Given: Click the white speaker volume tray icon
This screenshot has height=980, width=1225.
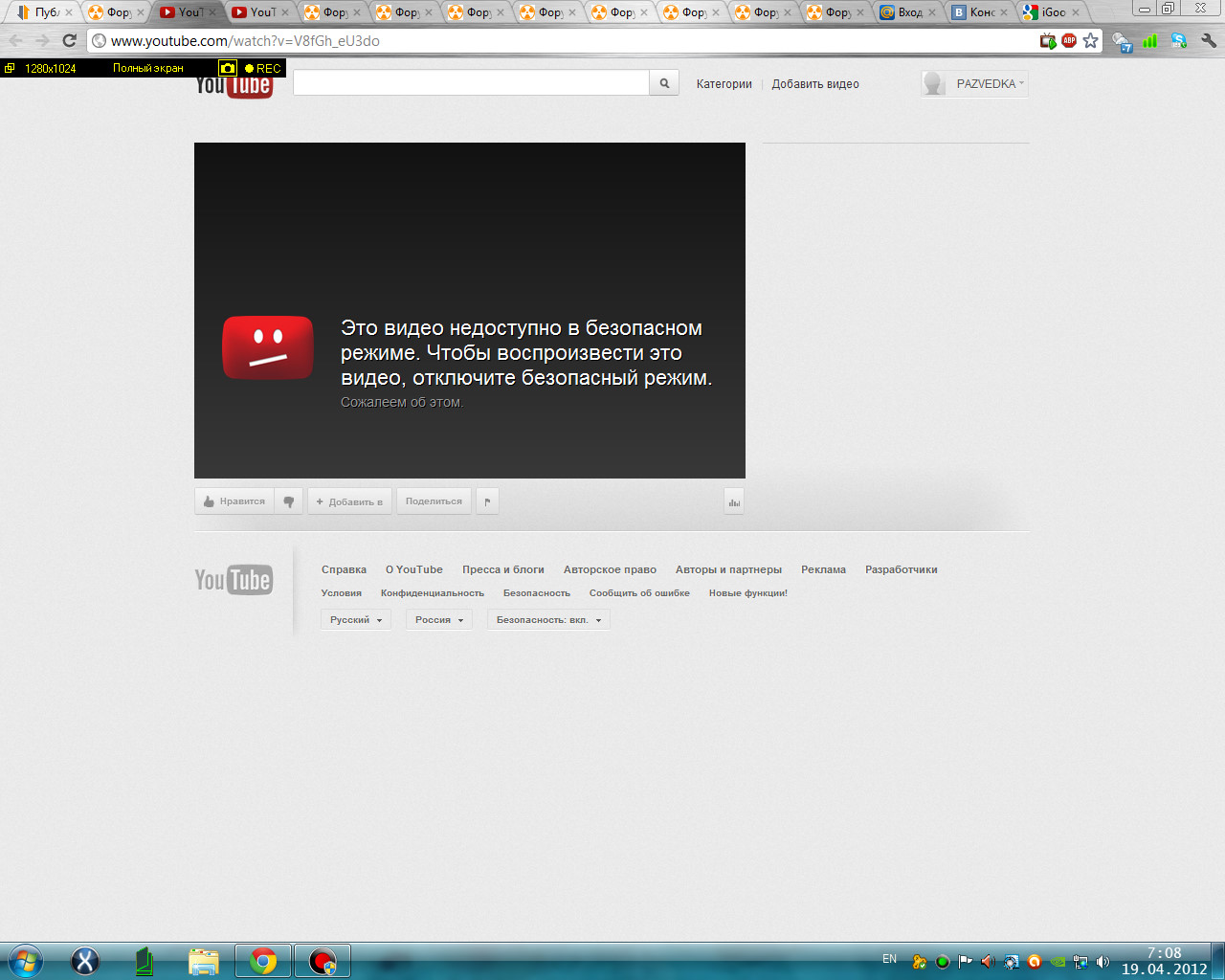Looking at the screenshot, I should click(x=1103, y=962).
